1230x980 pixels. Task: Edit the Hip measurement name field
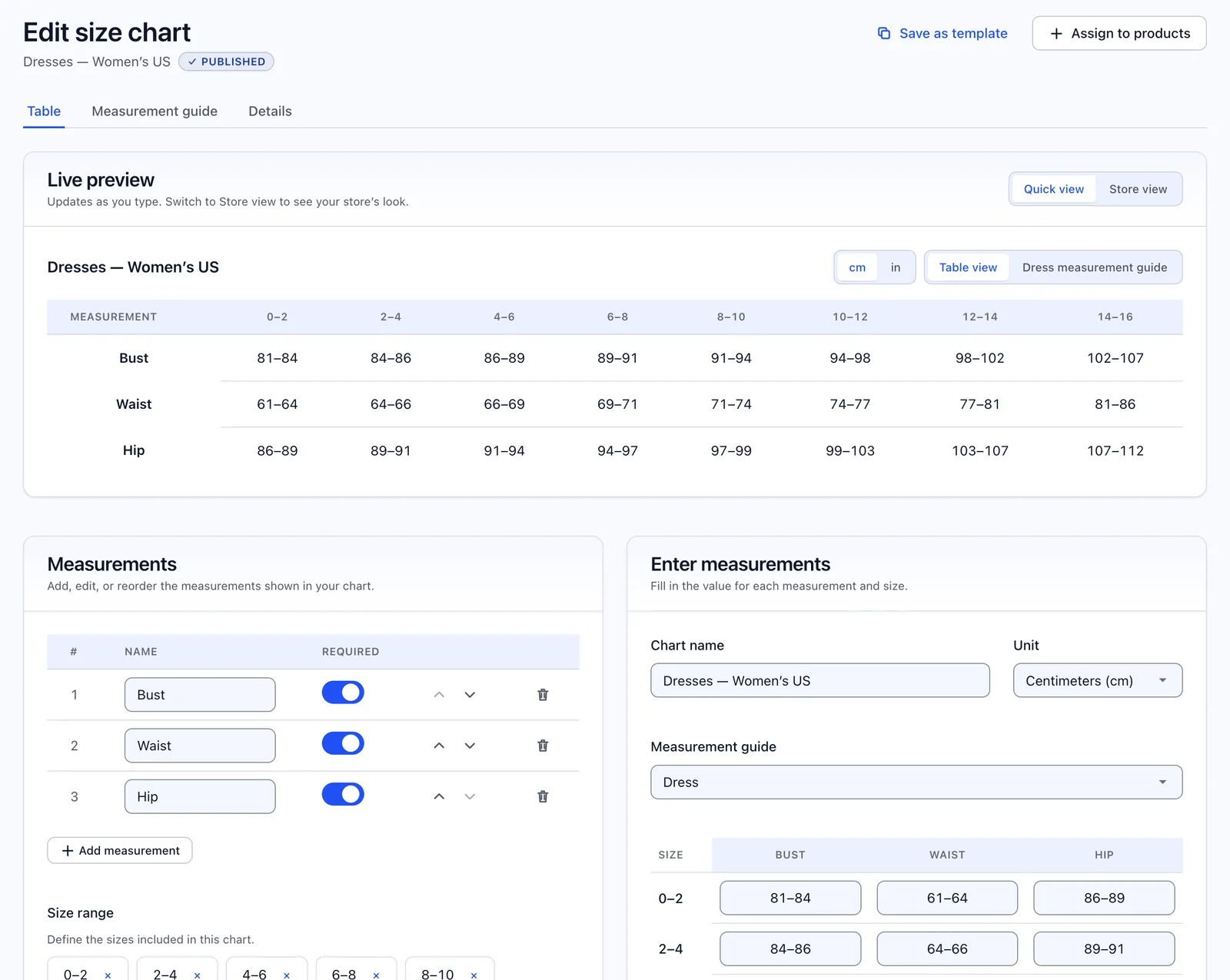pyautogui.click(x=200, y=796)
